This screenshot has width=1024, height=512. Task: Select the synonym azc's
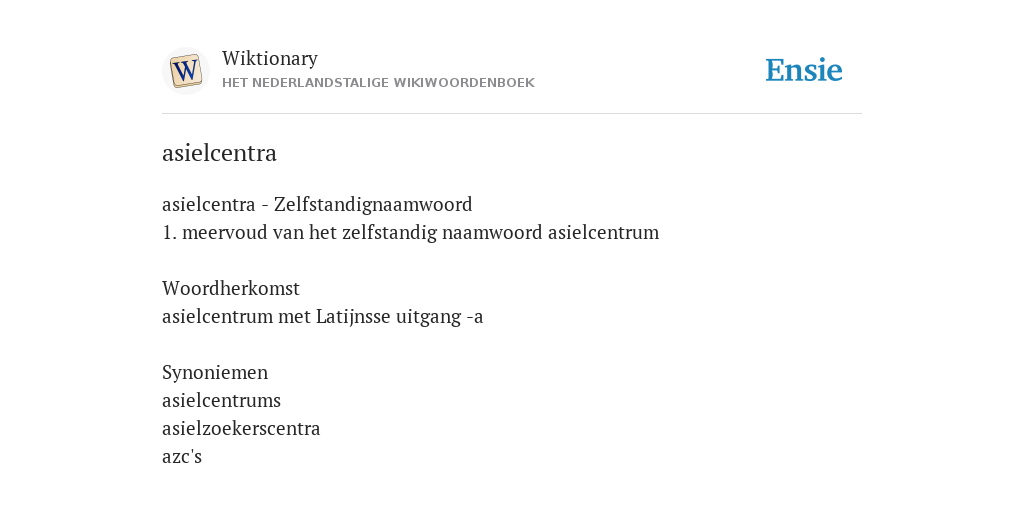point(182,456)
